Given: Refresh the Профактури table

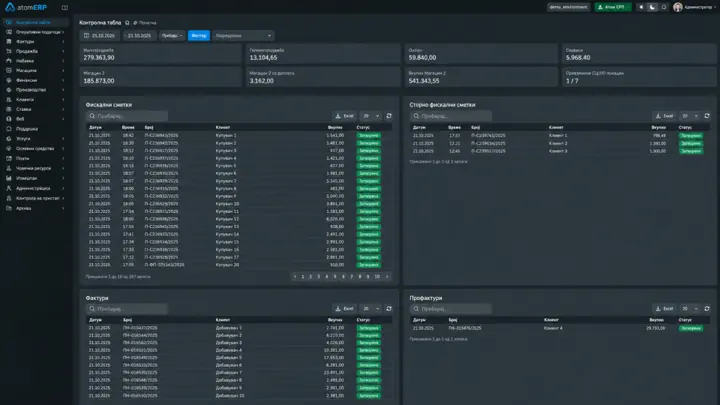Looking at the screenshot, I should tap(707, 309).
